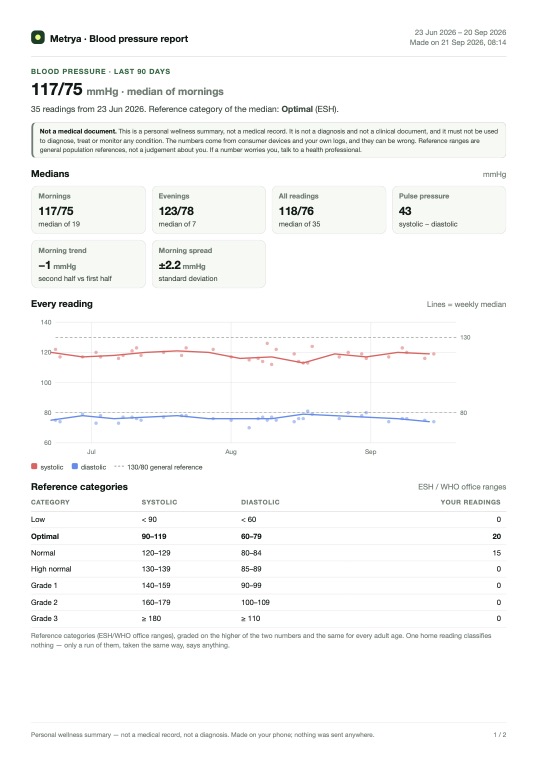Click 'ESH / WHO office ranges' label
This screenshot has width=537, height=760.
pyautogui.click(x=462, y=487)
